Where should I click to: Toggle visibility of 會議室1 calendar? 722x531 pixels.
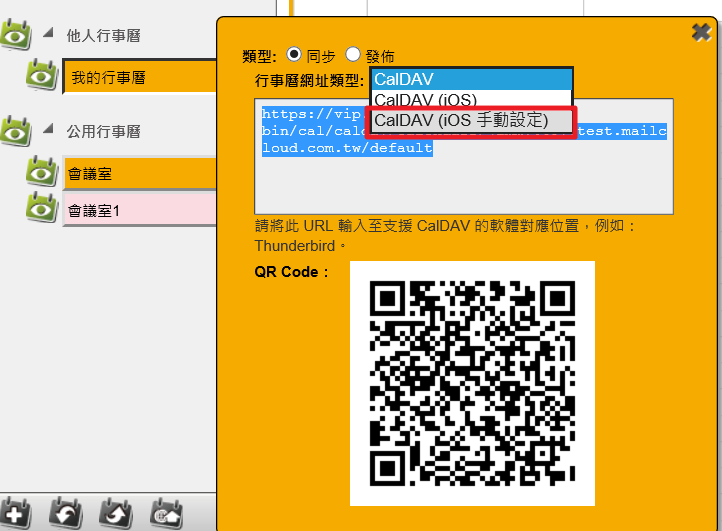pyautogui.click(x=42, y=208)
